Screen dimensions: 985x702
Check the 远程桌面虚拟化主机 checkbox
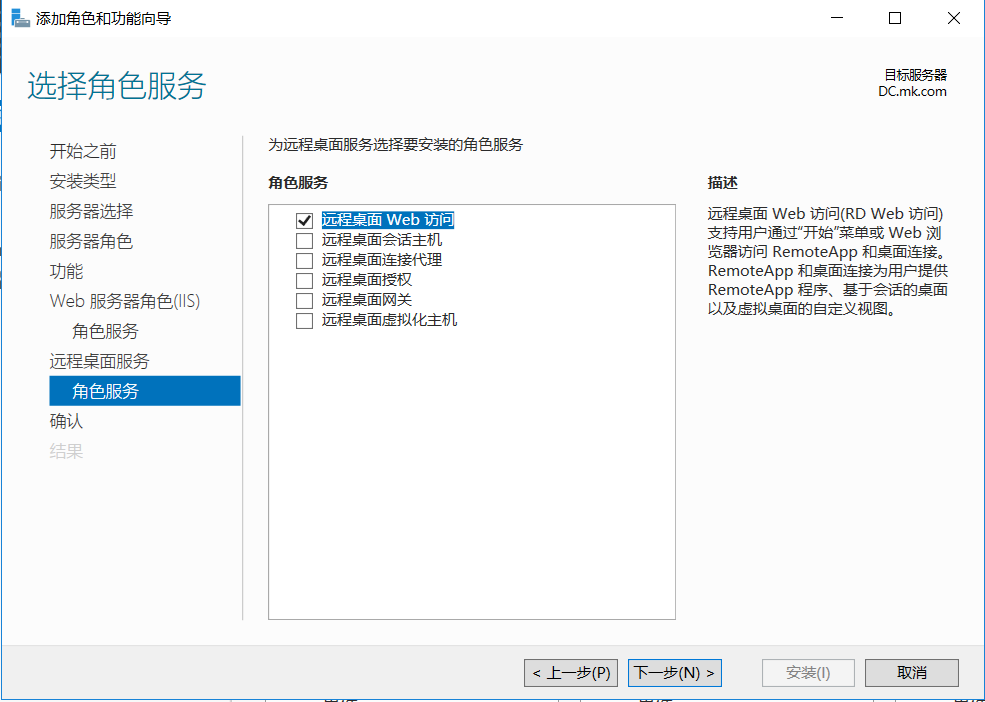[304, 320]
